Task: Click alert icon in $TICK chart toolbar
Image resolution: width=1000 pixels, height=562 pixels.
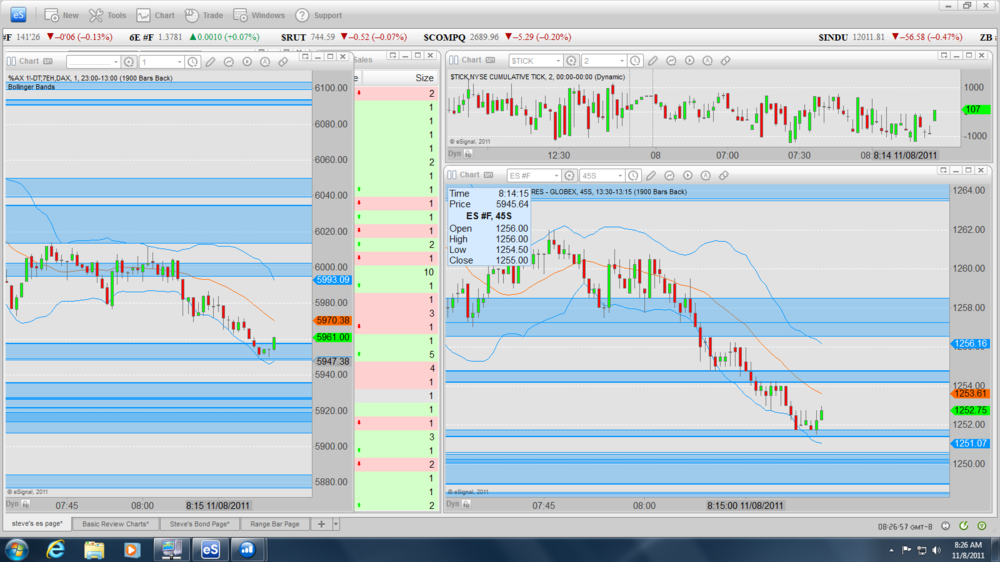Action: click(707, 61)
